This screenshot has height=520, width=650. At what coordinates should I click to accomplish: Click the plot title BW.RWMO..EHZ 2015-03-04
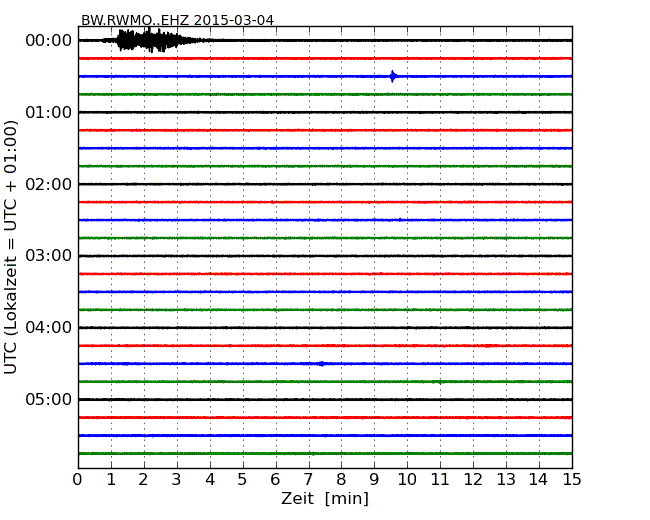(177, 20)
